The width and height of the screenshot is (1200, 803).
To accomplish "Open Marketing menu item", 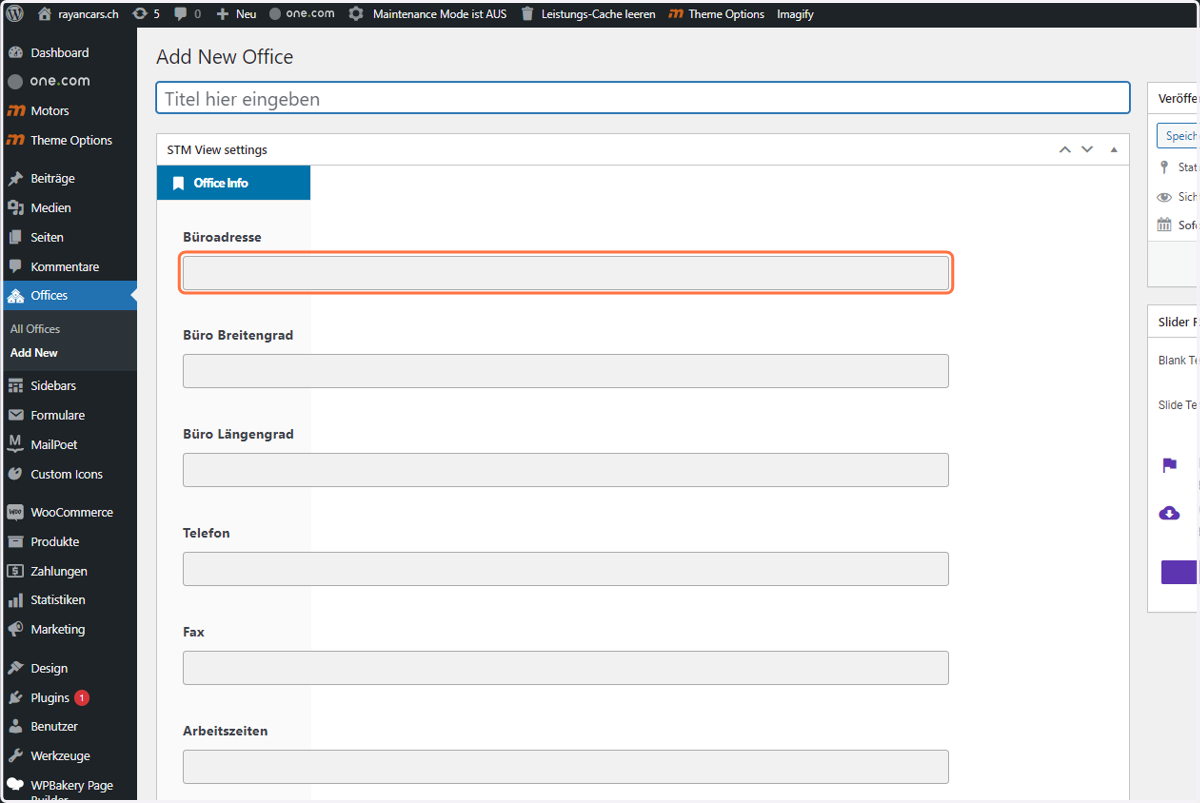I will click(x=68, y=630).
